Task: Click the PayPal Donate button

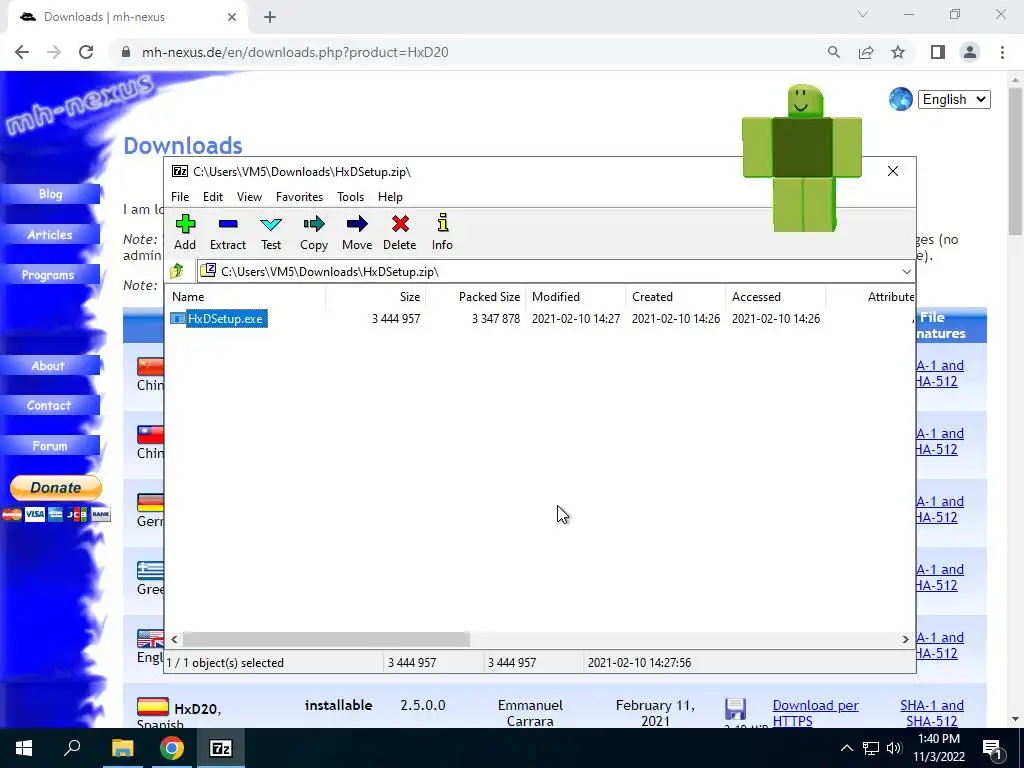Action: click(x=56, y=488)
